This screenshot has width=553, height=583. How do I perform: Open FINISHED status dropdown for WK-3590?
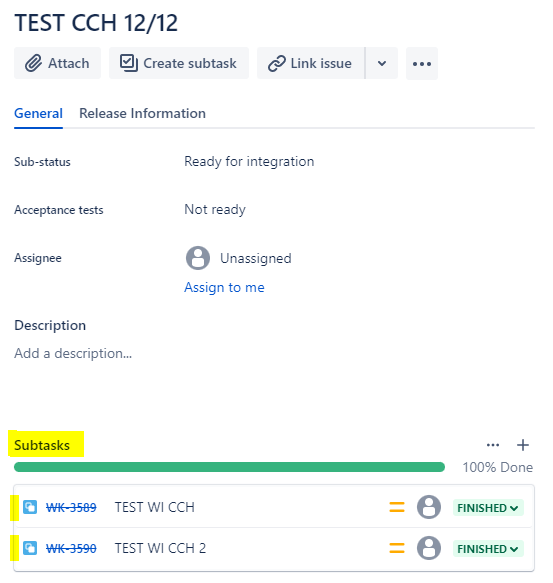[x=488, y=548]
